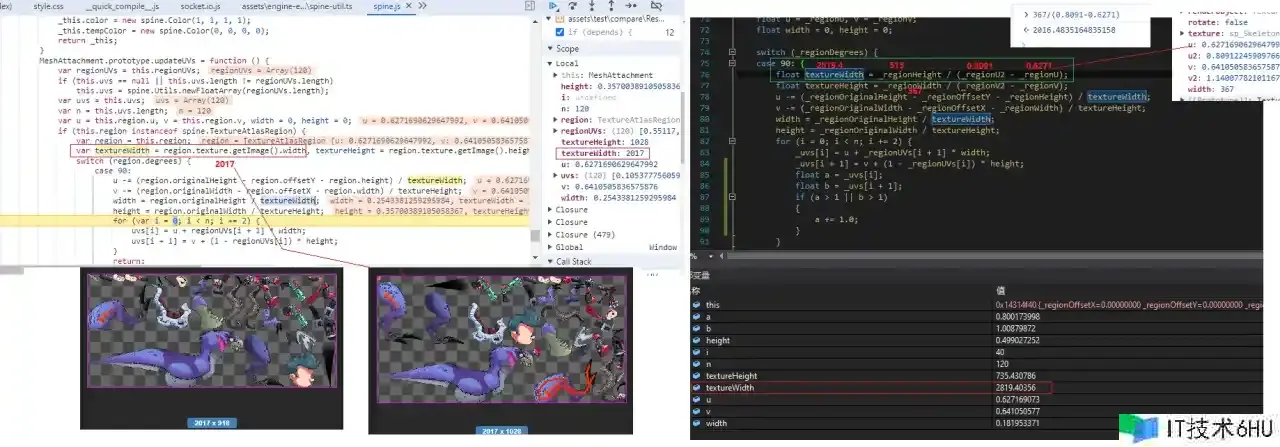This screenshot has width=1280, height=447.
Task: Click the step out icon
Action: click(611, 6)
